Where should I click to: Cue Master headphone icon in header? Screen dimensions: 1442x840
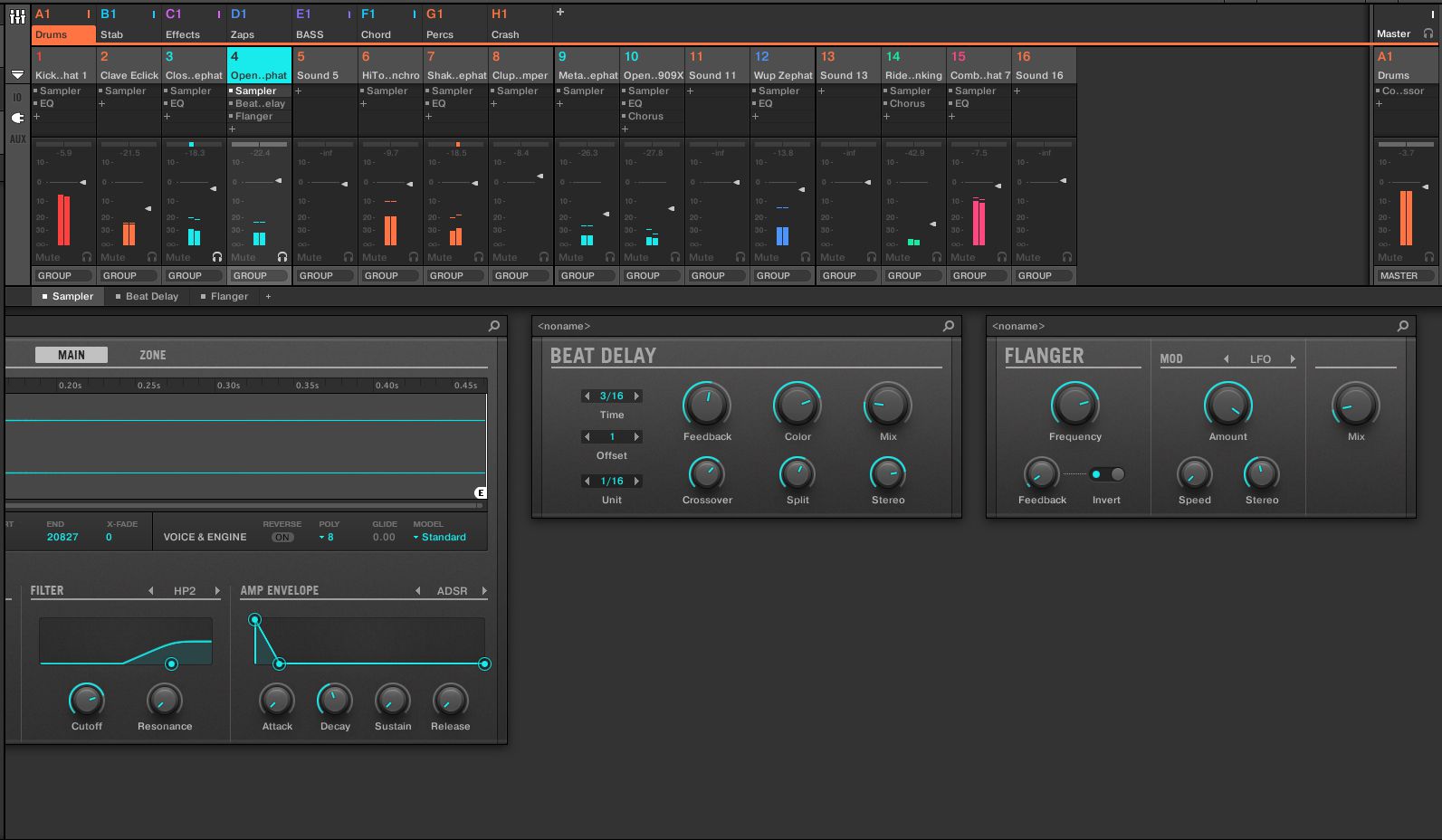1428,33
